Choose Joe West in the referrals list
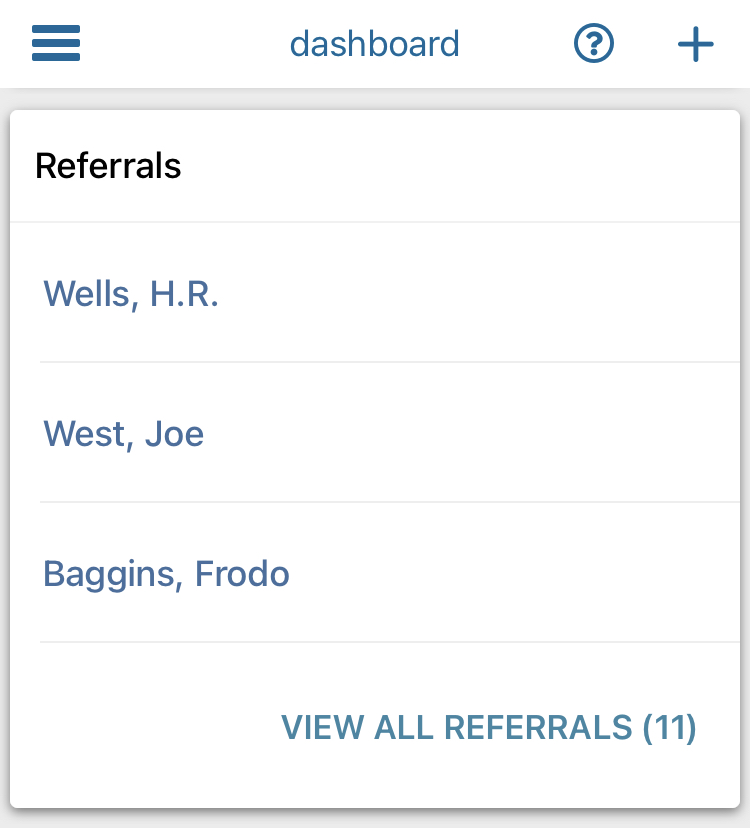 tap(124, 434)
